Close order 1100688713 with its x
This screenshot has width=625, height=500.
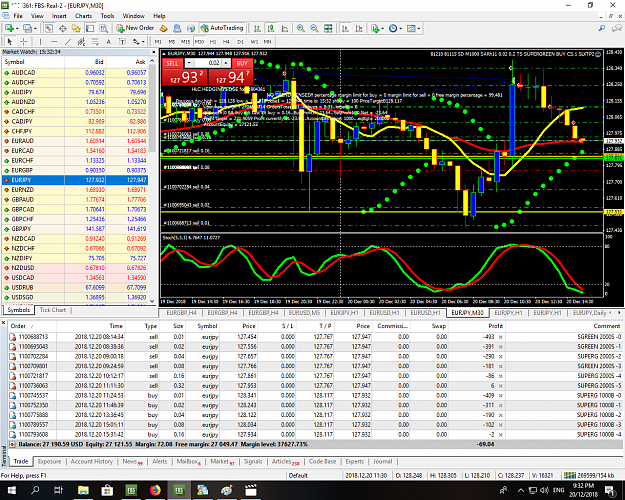pyautogui.click(x=501, y=337)
